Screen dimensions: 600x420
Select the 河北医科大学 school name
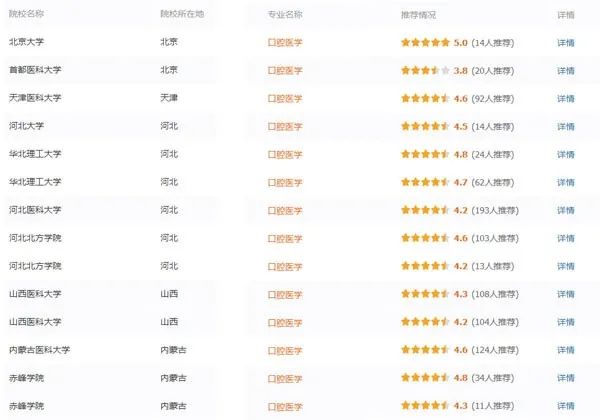click(x=35, y=210)
